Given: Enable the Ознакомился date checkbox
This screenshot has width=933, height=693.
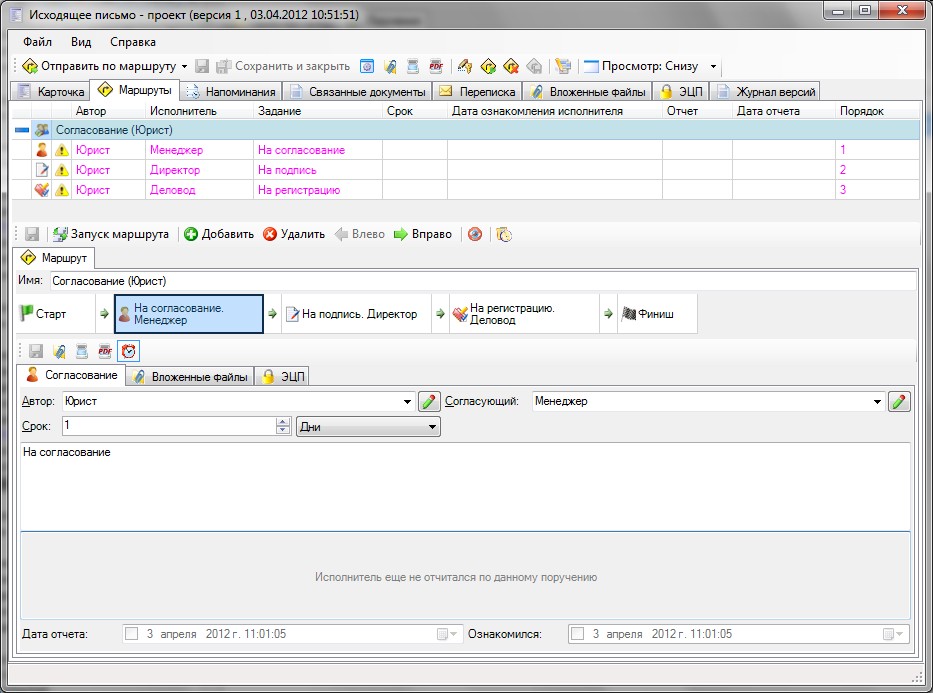Looking at the screenshot, I should click(577, 634).
